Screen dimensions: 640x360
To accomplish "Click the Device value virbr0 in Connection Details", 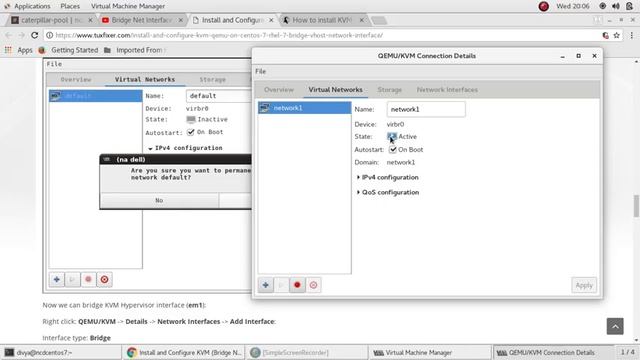I will point(395,124).
